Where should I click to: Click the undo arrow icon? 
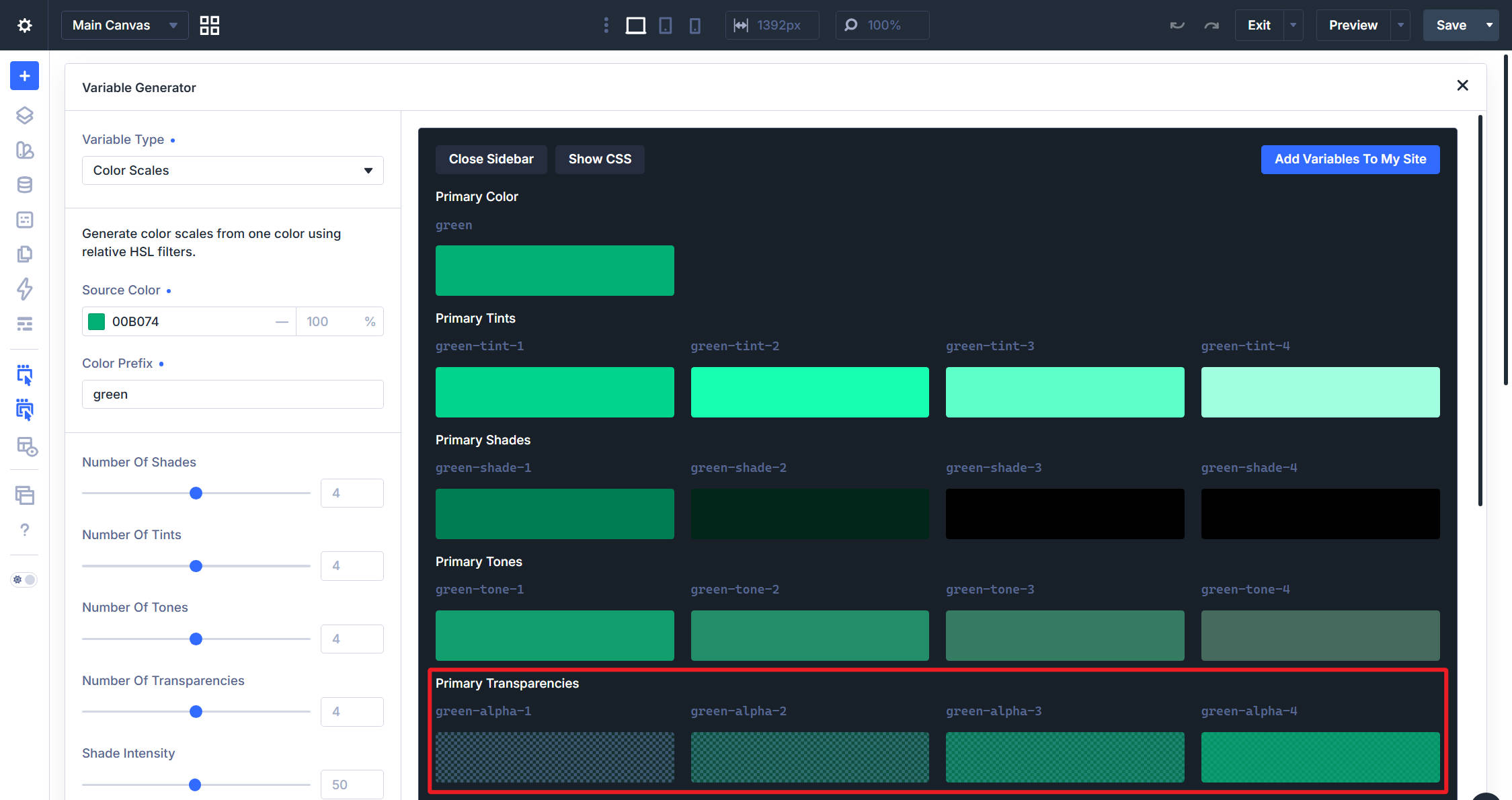tap(1177, 26)
